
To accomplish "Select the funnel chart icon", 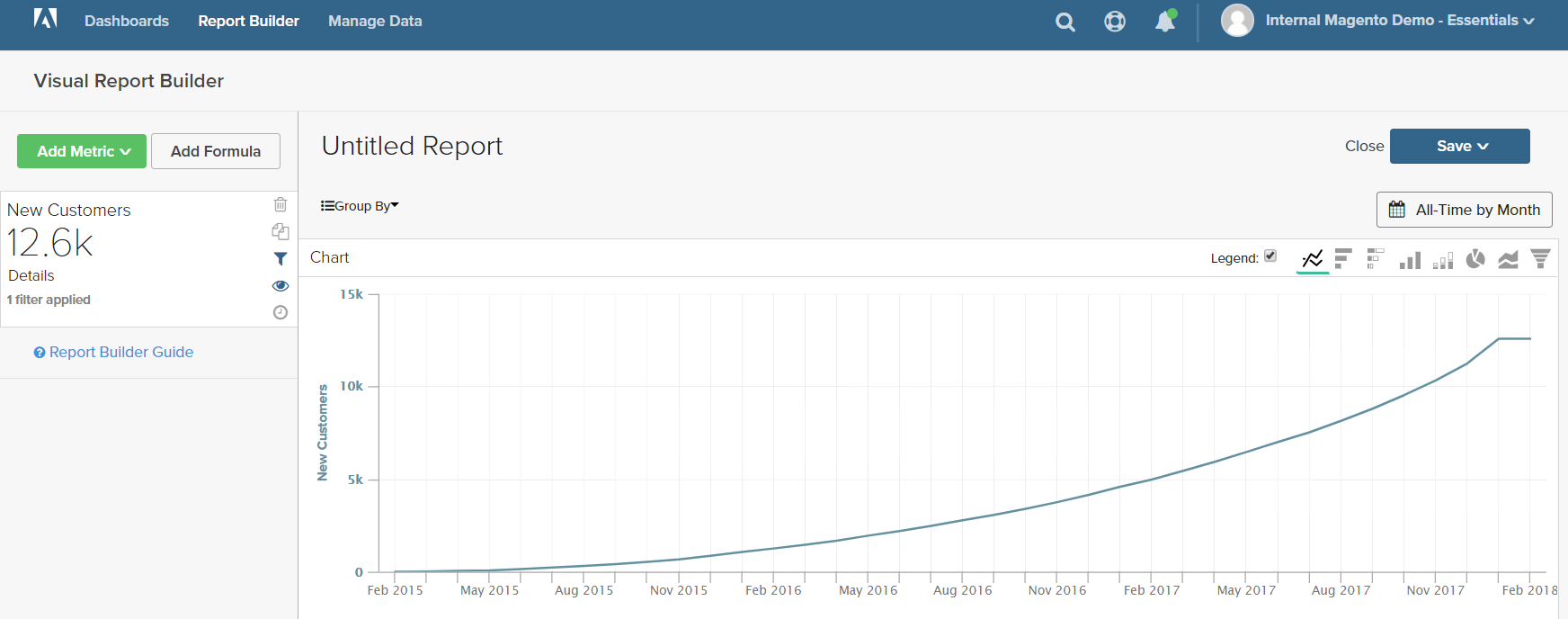I will 1540,259.
